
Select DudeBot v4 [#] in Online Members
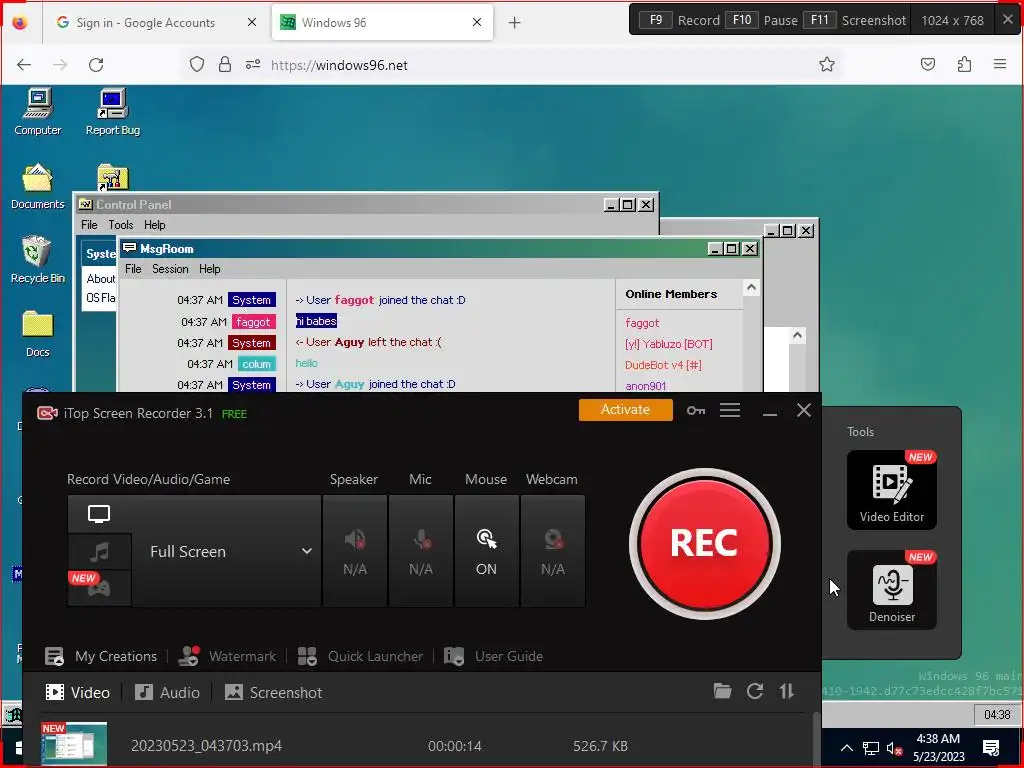(x=663, y=365)
